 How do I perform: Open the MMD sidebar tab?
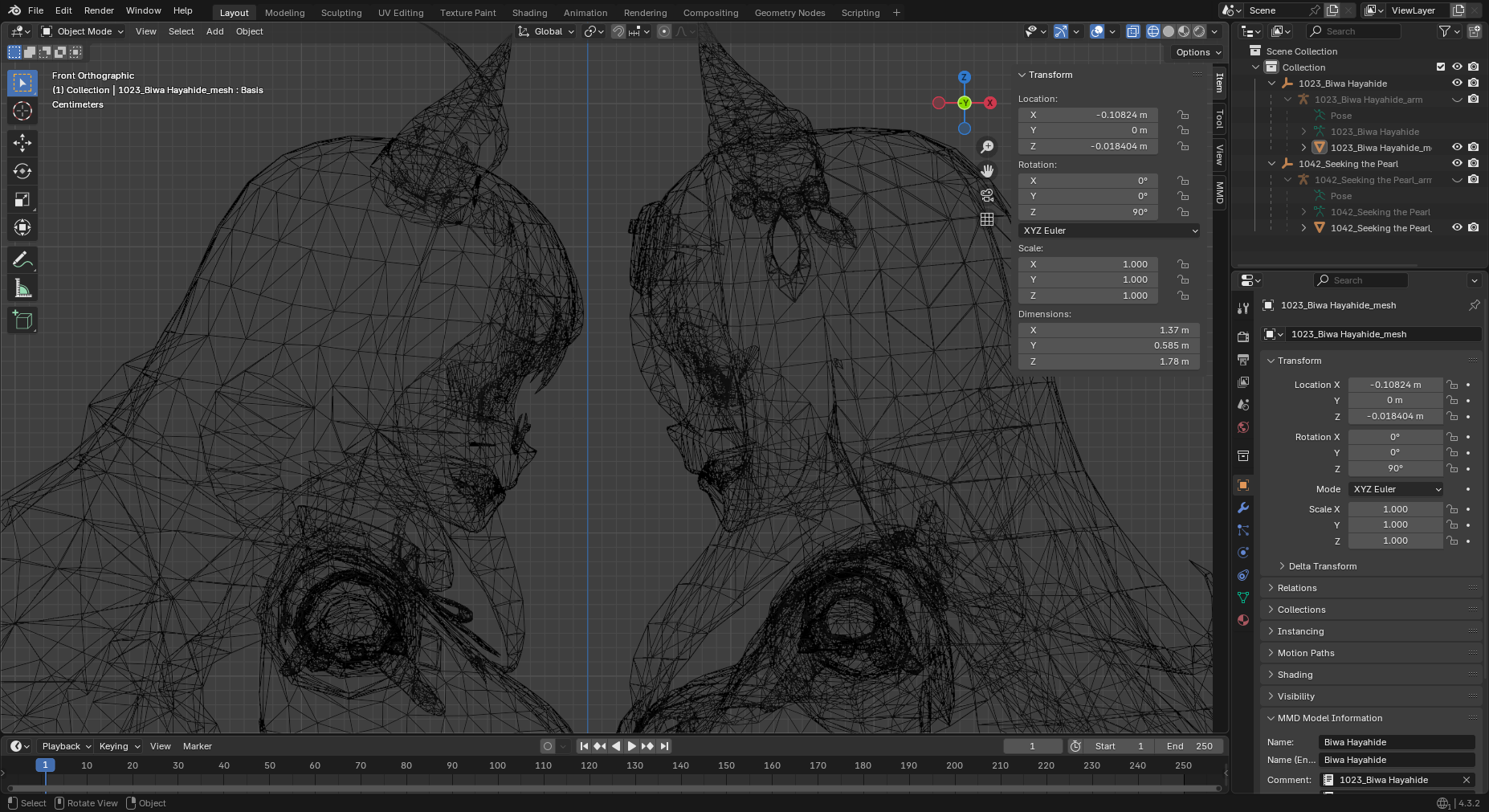pyautogui.click(x=1219, y=192)
